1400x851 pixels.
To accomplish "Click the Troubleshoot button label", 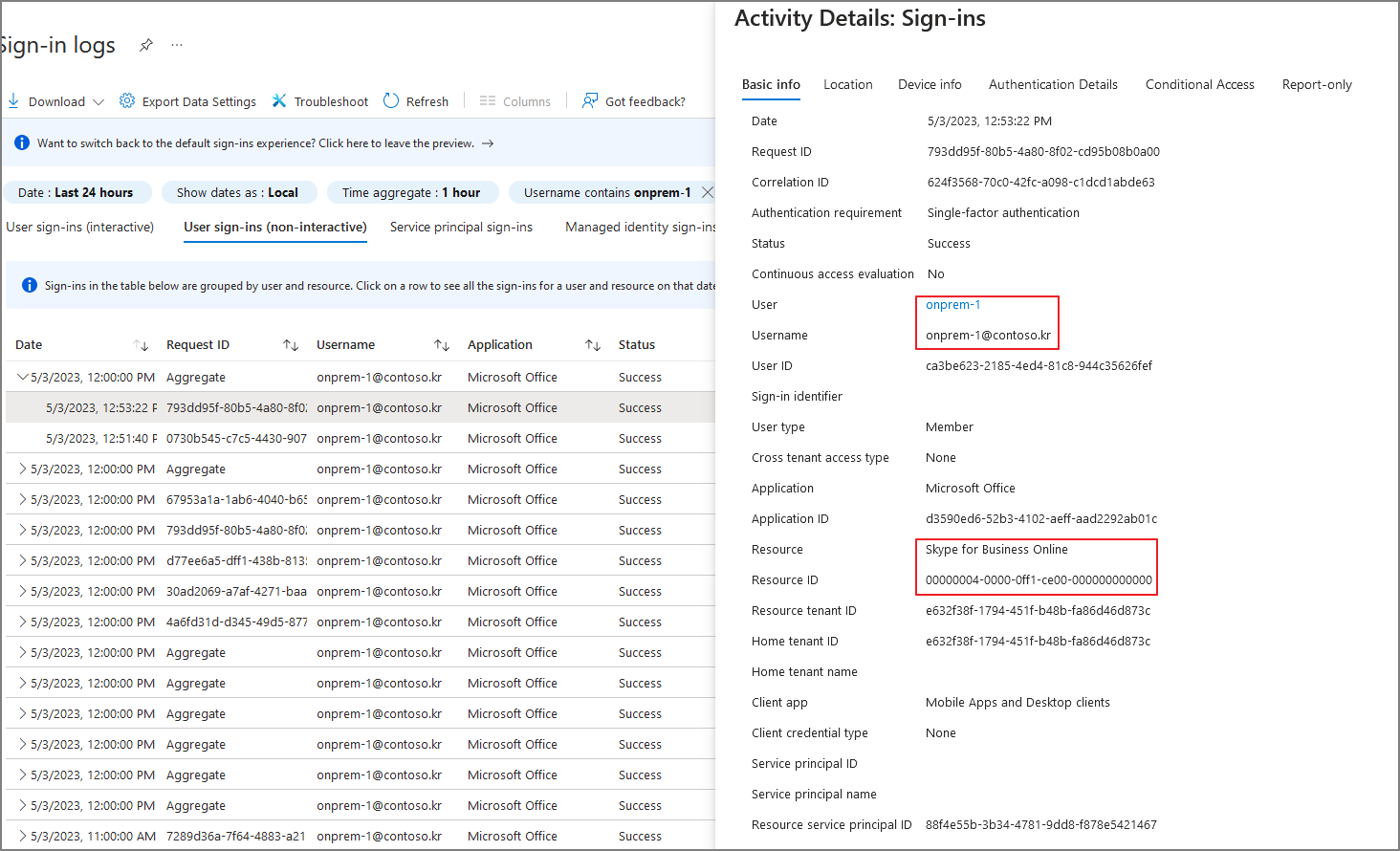I will (331, 101).
